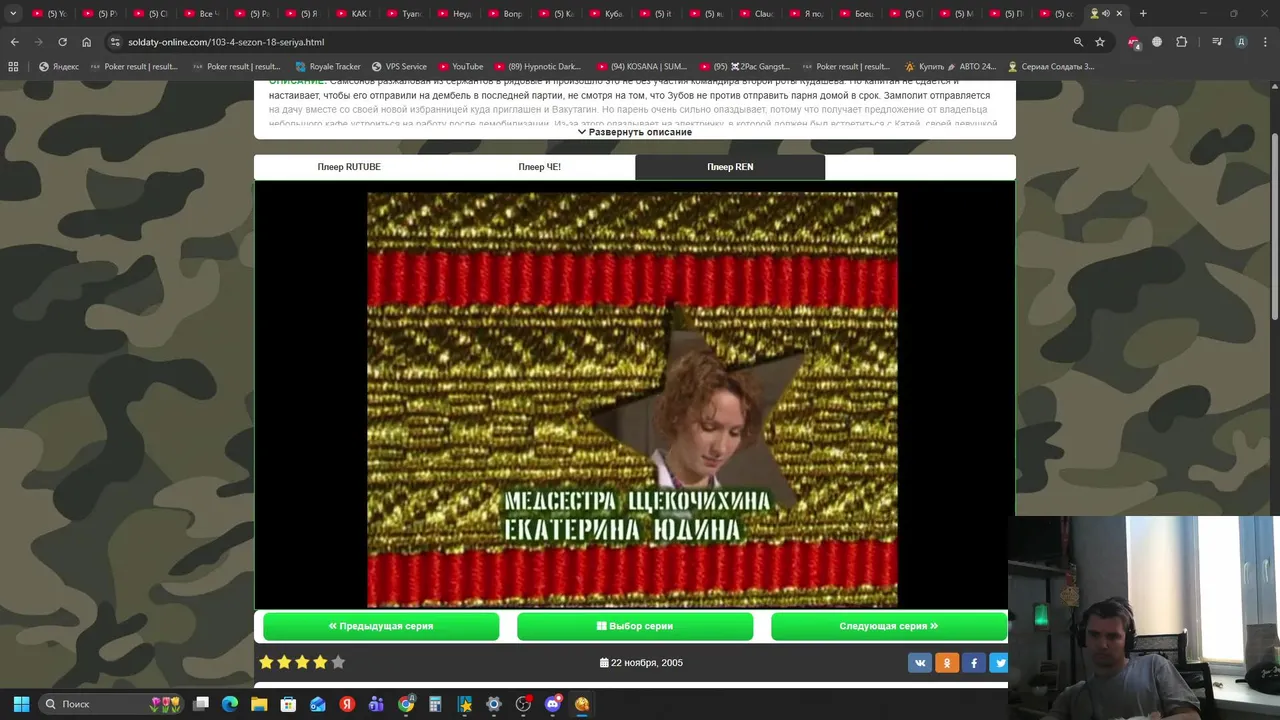Switch to Плеер ЧЕ! tab

click(x=540, y=167)
